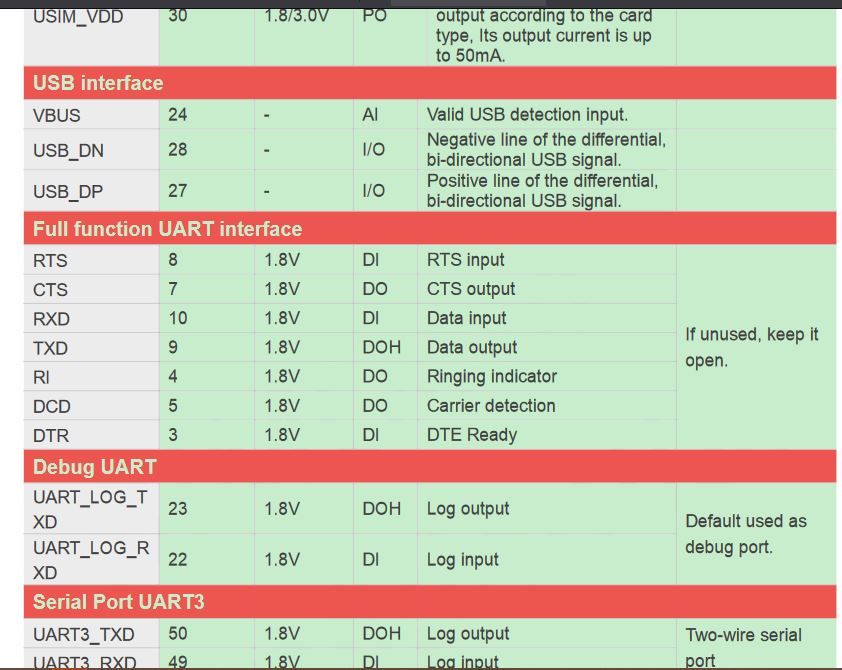Screen dimensions: 842x670
Task: Click the RTS pin name cell
Action: point(50,261)
